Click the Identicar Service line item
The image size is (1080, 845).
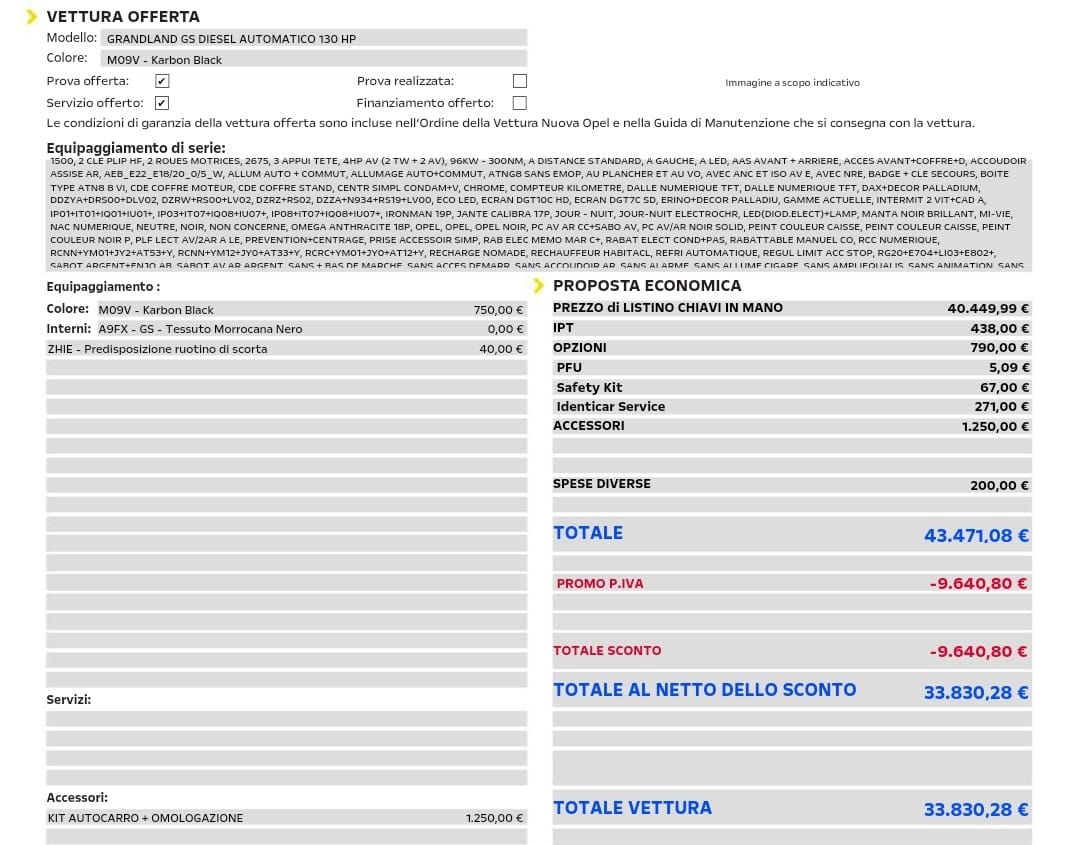[791, 407]
